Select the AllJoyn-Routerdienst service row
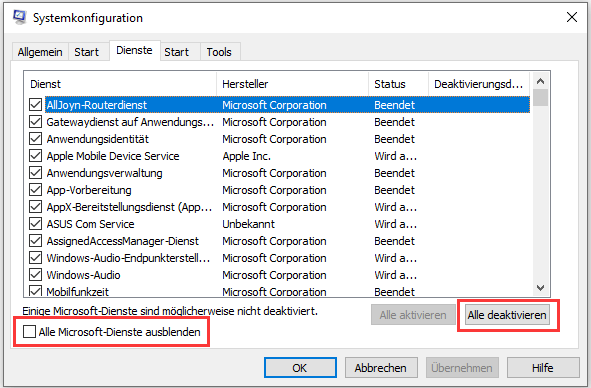 (279, 104)
